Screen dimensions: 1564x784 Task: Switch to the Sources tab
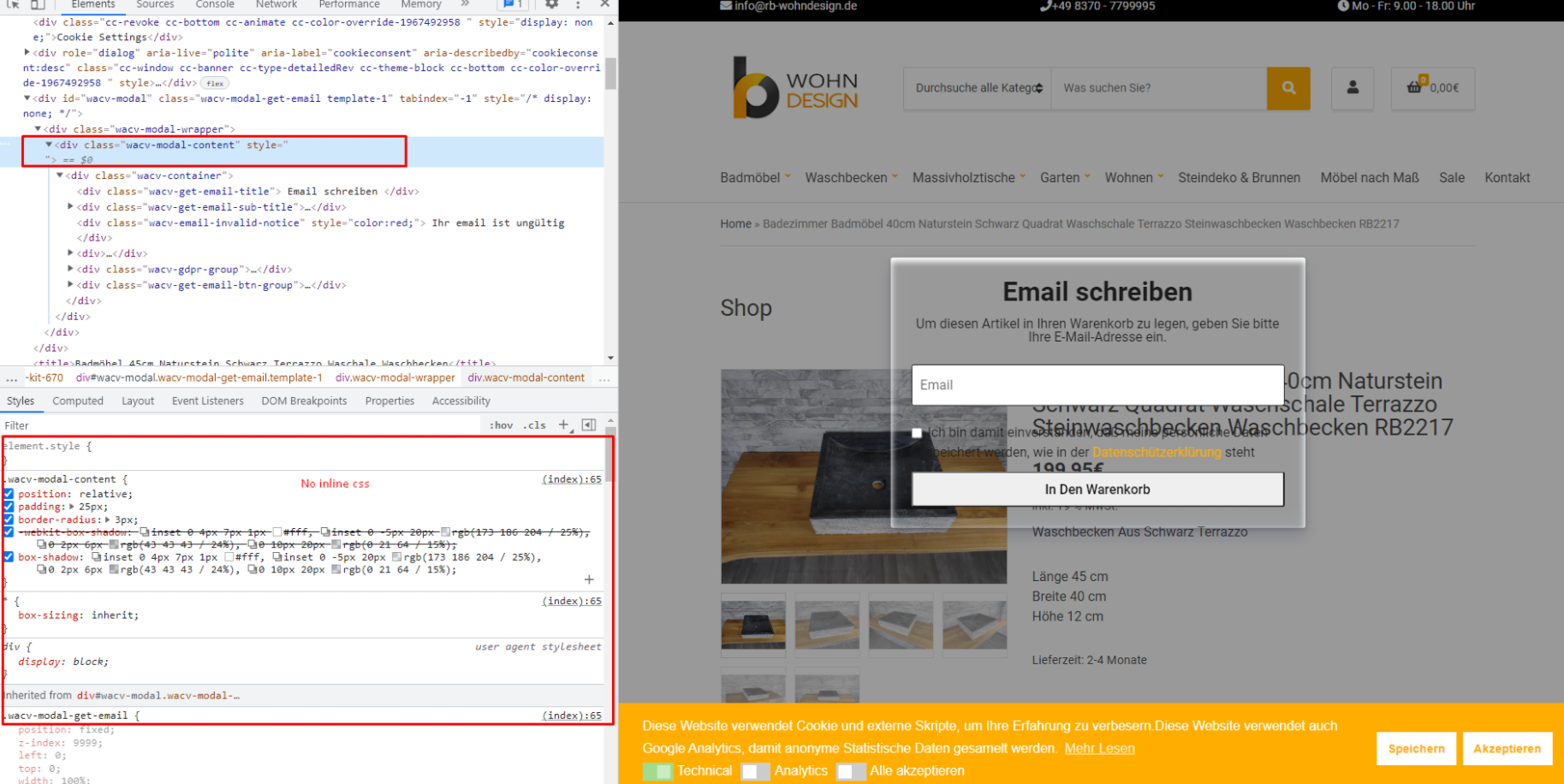[x=155, y=4]
